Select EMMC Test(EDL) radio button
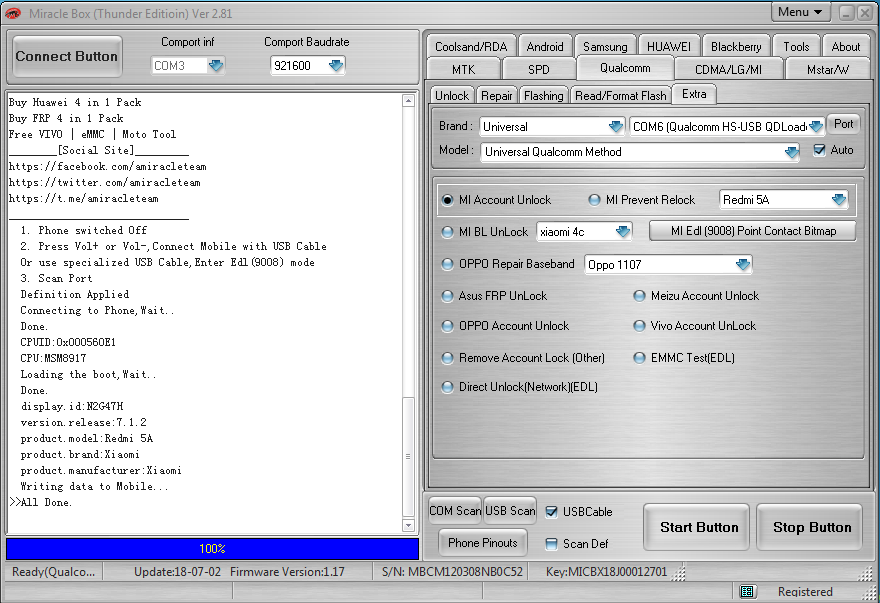The width and height of the screenshot is (880, 603). point(639,358)
